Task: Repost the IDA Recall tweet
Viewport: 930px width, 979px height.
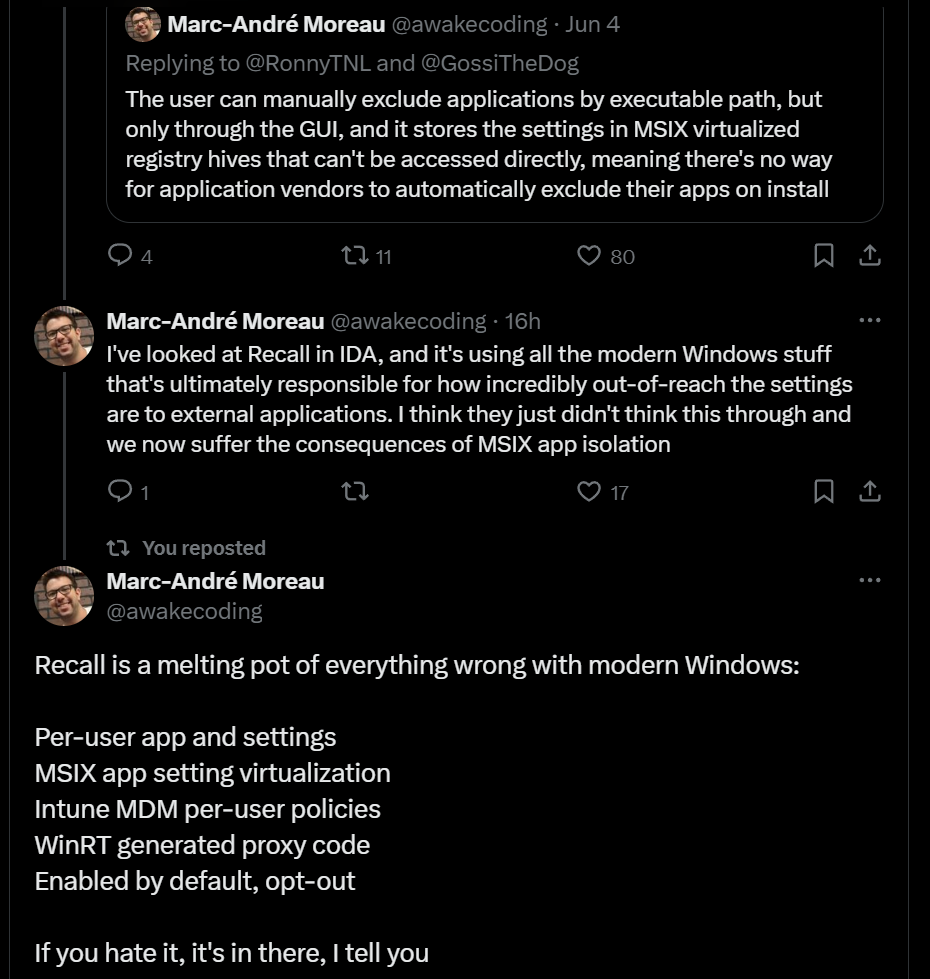Action: [355, 491]
